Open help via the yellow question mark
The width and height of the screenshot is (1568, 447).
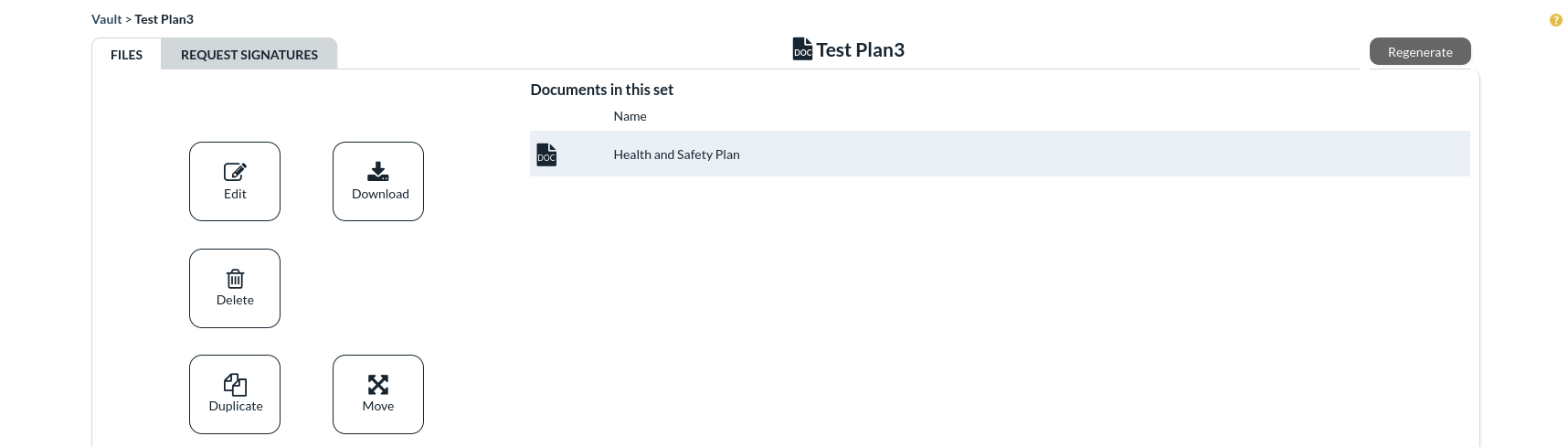click(x=1555, y=20)
